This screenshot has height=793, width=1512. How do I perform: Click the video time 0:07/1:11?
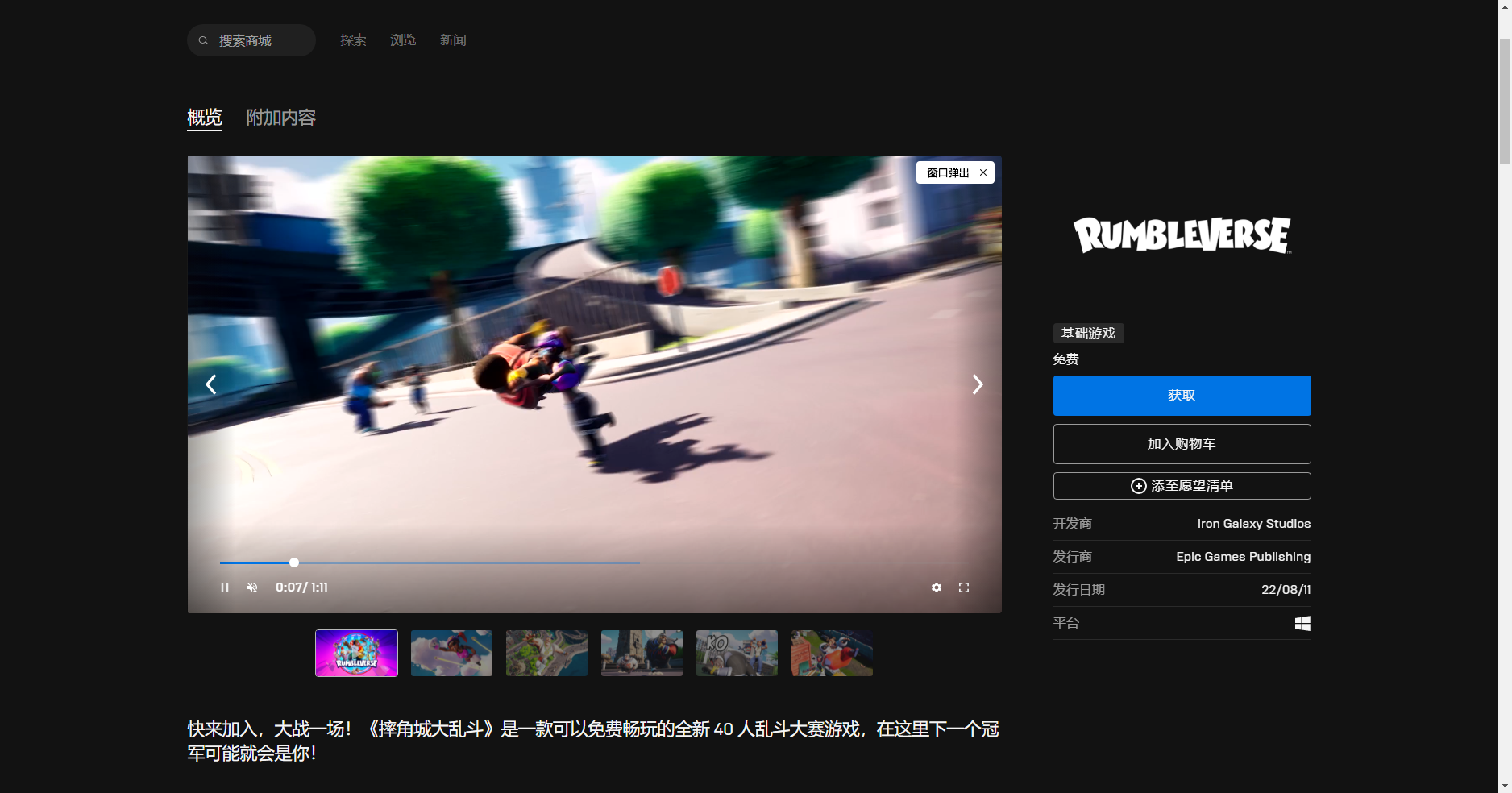click(x=301, y=587)
